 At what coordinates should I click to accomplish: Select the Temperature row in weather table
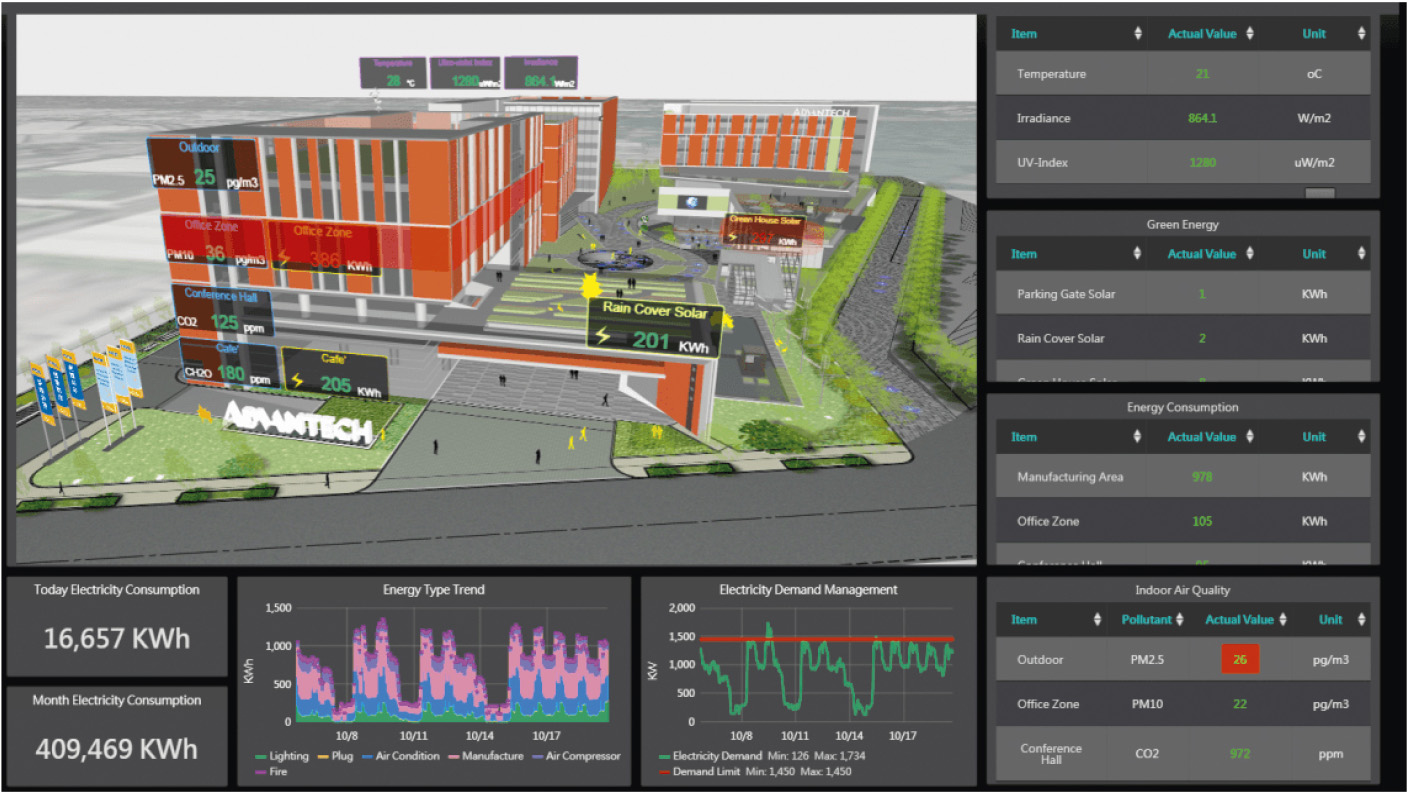(x=1183, y=74)
